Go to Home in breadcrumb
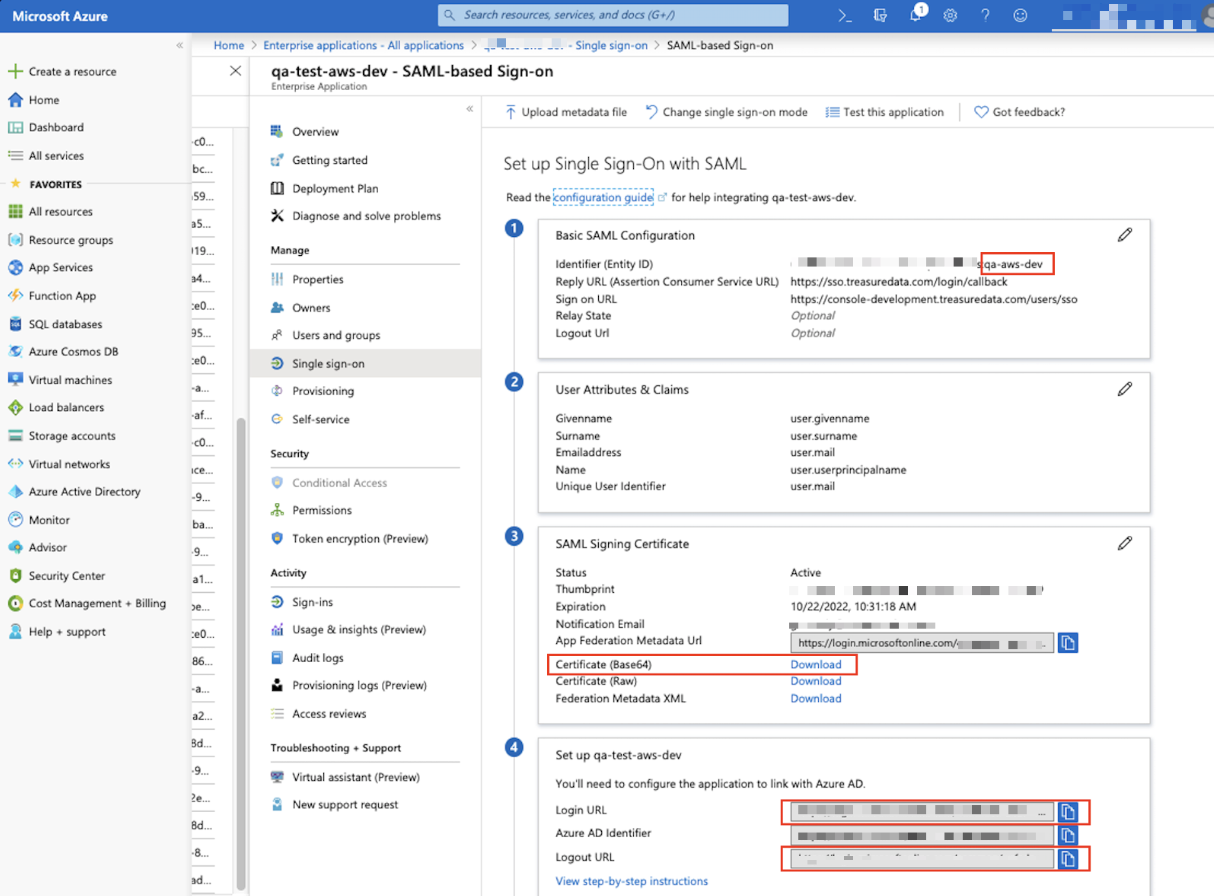The height and width of the screenshot is (896, 1214). pyautogui.click(x=228, y=45)
